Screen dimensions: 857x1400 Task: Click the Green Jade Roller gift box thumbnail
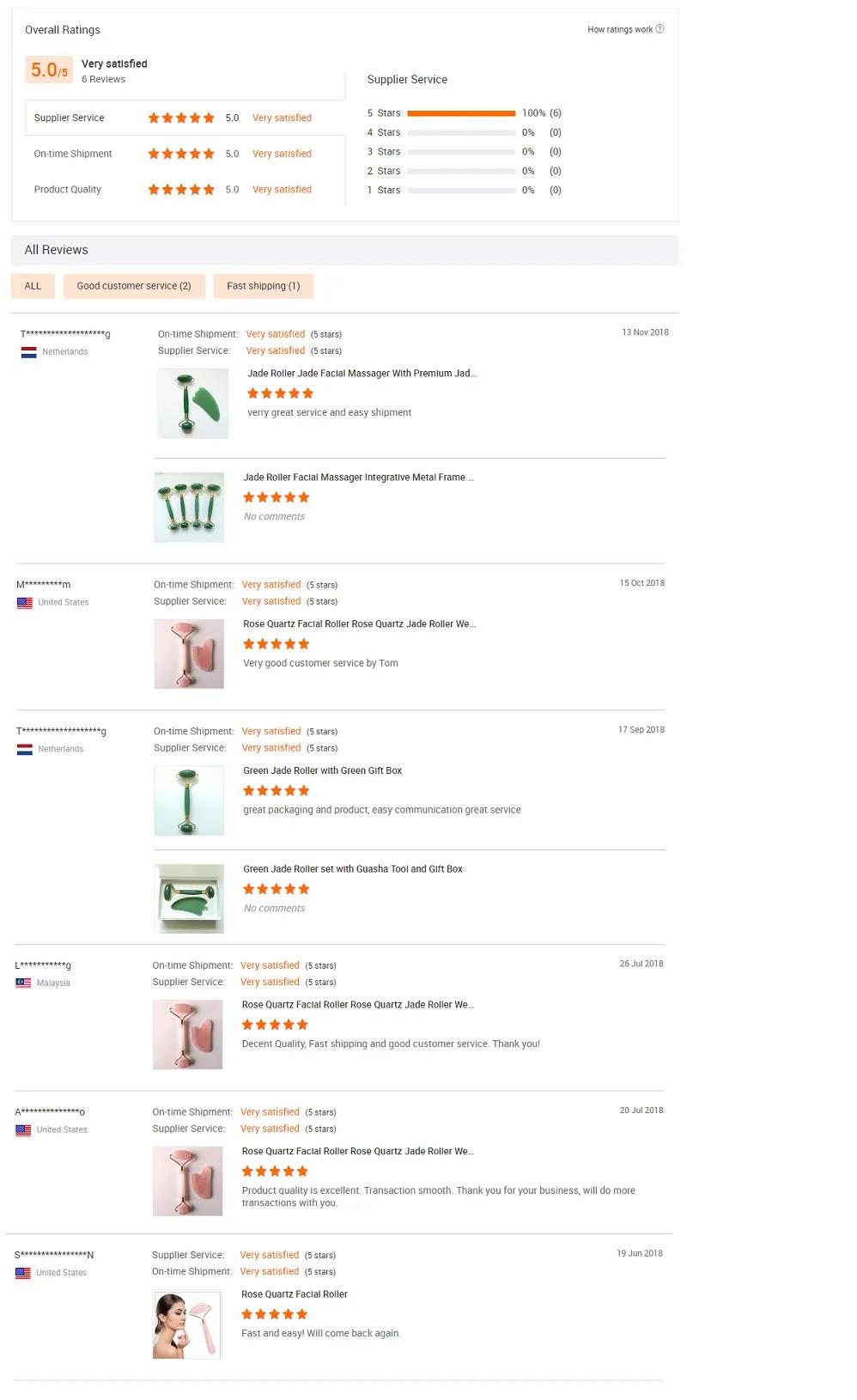(189, 898)
